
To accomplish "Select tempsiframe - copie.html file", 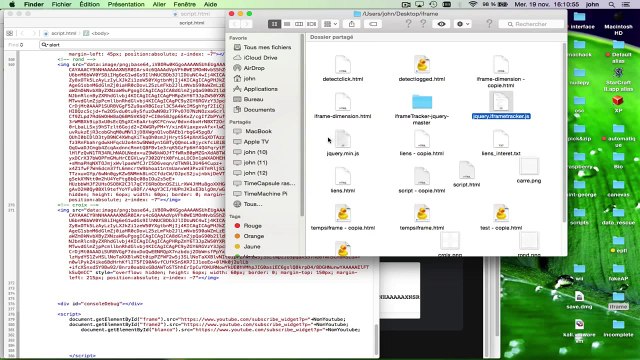I will pos(342,217).
